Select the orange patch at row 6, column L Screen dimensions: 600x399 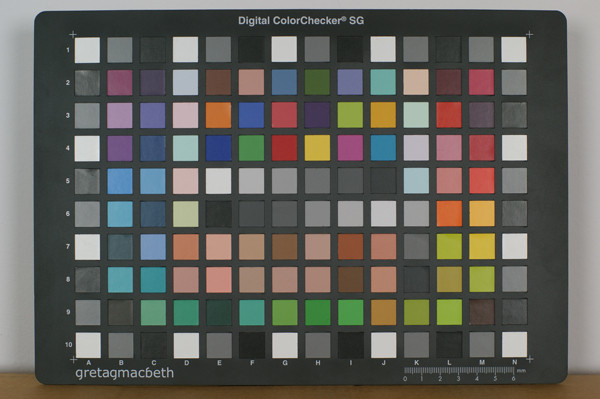point(449,213)
